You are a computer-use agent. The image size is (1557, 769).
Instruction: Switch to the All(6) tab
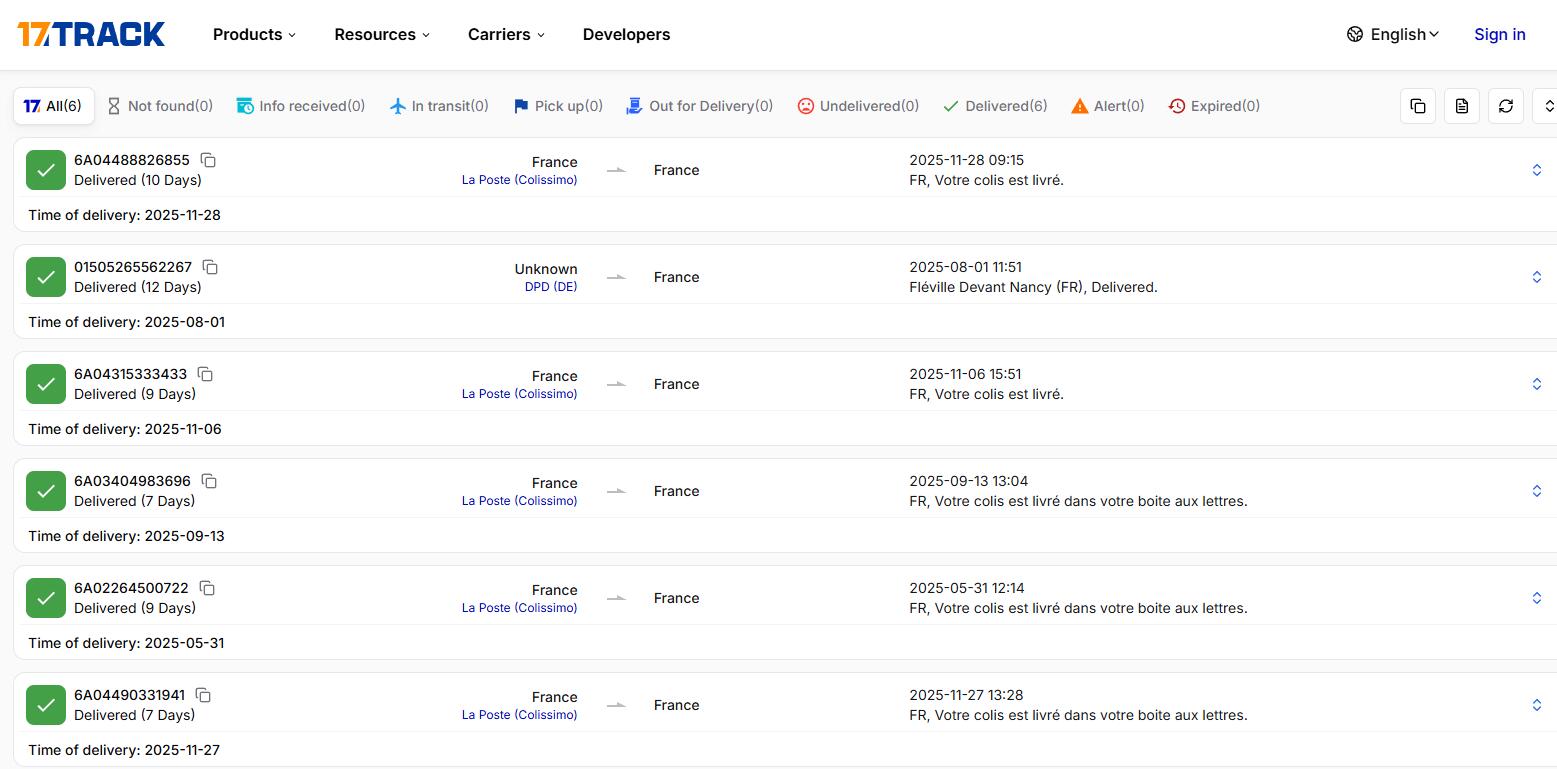point(53,105)
